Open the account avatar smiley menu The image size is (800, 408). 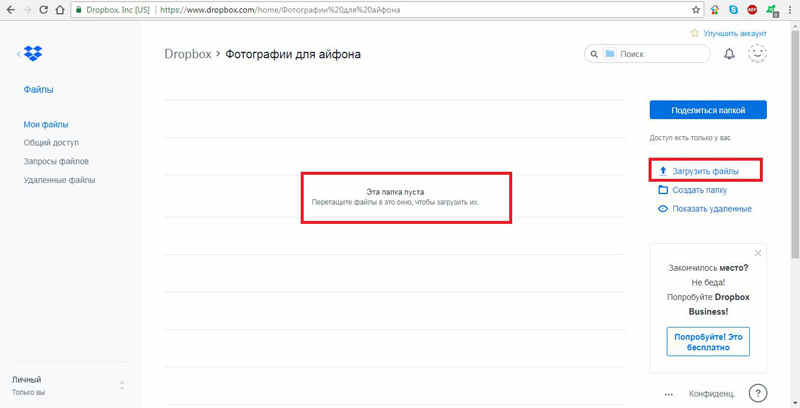pos(757,53)
